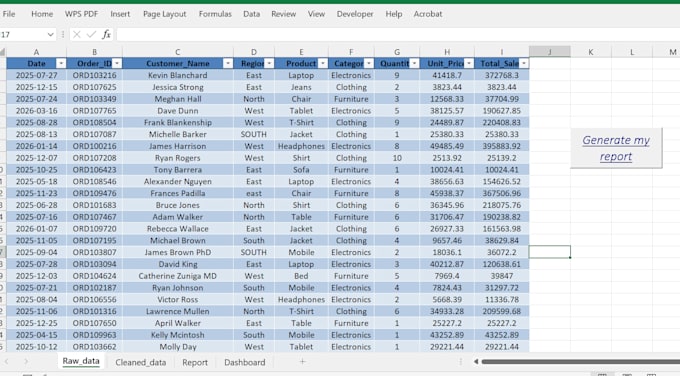Open the File menu
Image resolution: width=680 pixels, height=376 pixels.
[9, 14]
